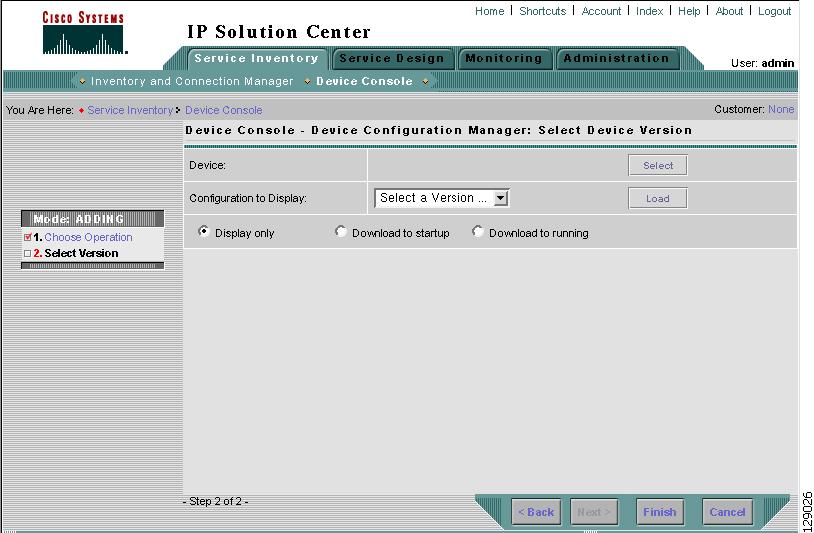Open the Index link
Viewport: 814px width, 533px height.
[649, 11]
